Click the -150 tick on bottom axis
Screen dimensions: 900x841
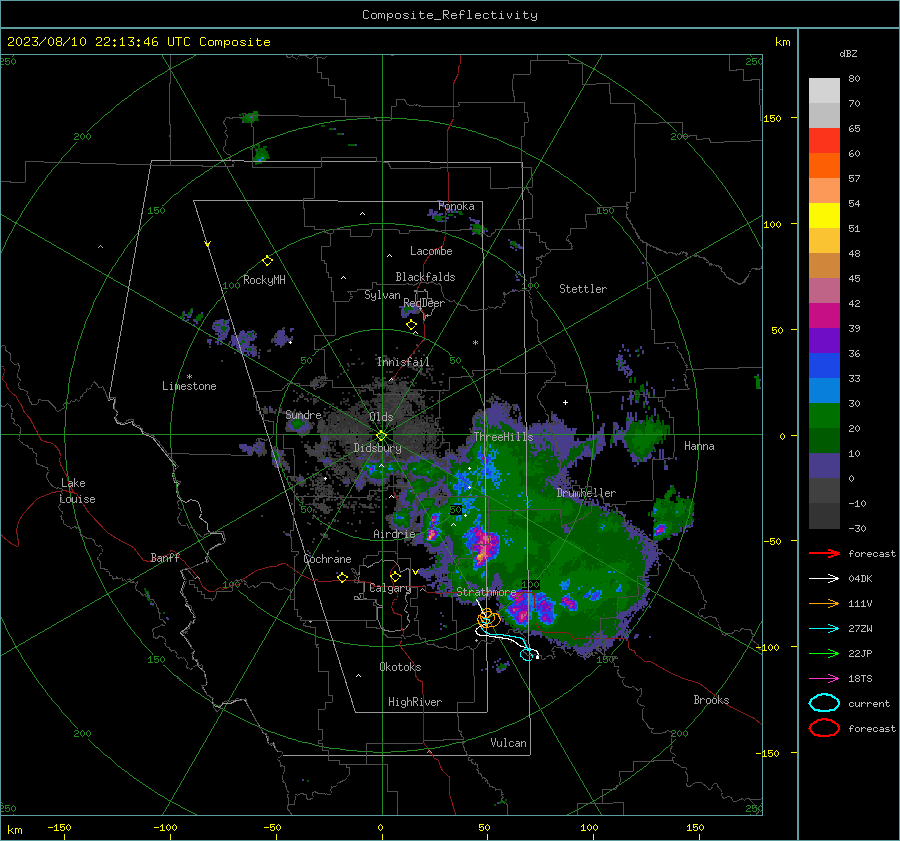(x=59, y=828)
